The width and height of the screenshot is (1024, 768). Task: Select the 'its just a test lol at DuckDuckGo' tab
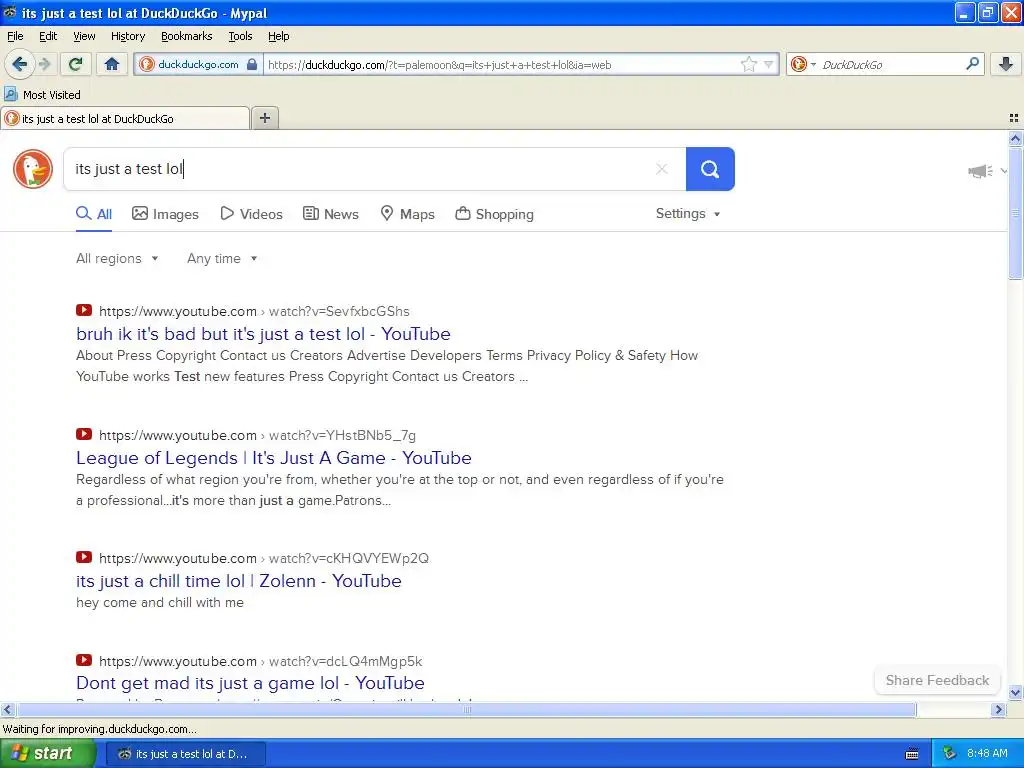tap(125, 118)
